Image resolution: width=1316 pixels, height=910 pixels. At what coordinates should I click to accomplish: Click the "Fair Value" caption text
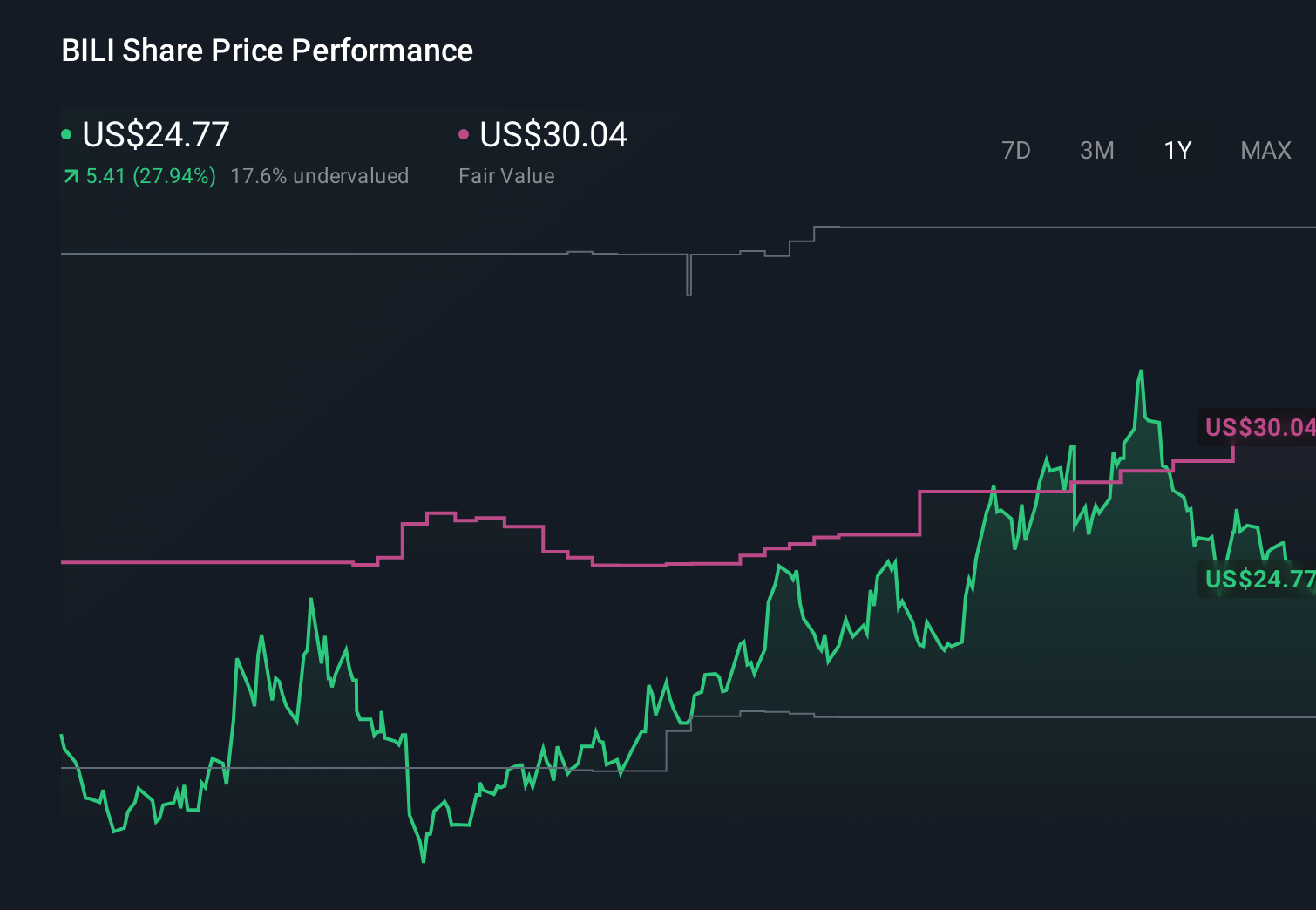point(506,176)
